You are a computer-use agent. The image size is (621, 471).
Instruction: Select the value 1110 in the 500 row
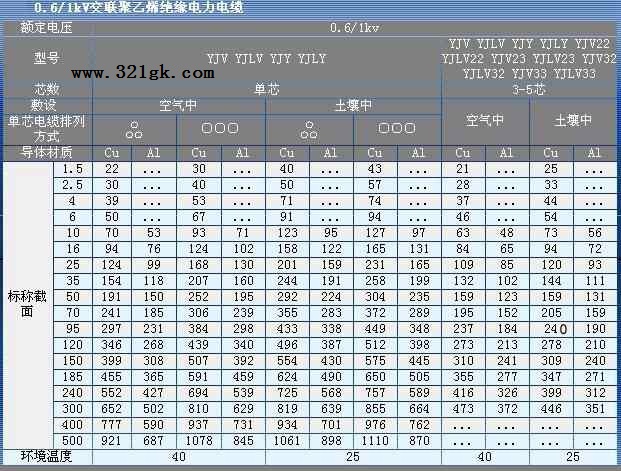click(x=375, y=440)
